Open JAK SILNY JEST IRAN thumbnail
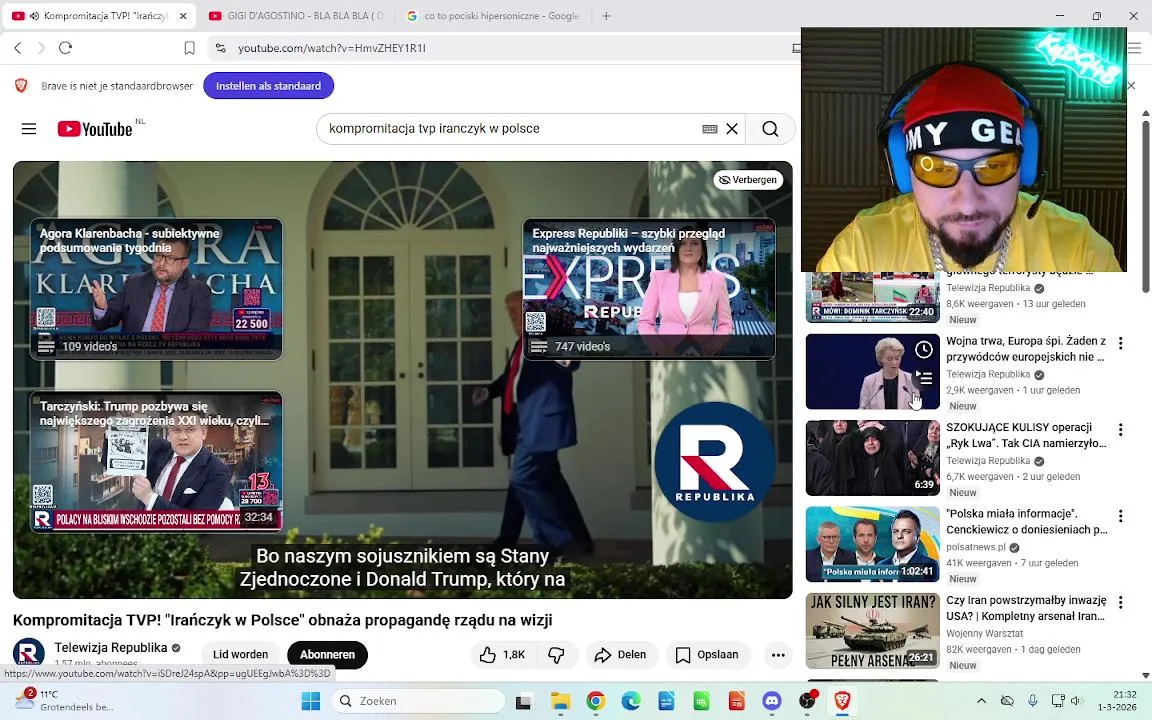This screenshot has width=1152, height=720. coord(873,630)
